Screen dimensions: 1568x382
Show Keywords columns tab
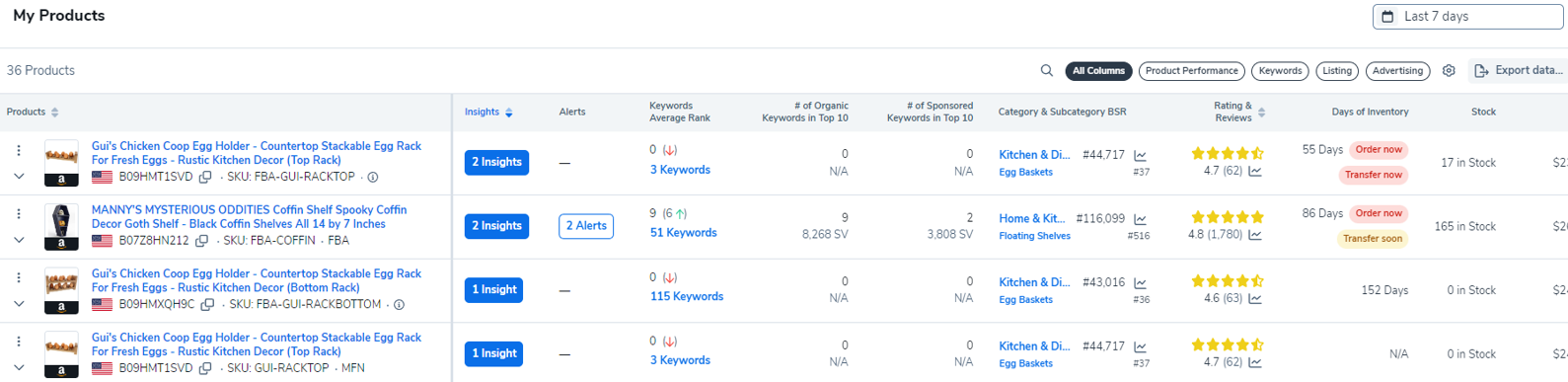[1280, 71]
